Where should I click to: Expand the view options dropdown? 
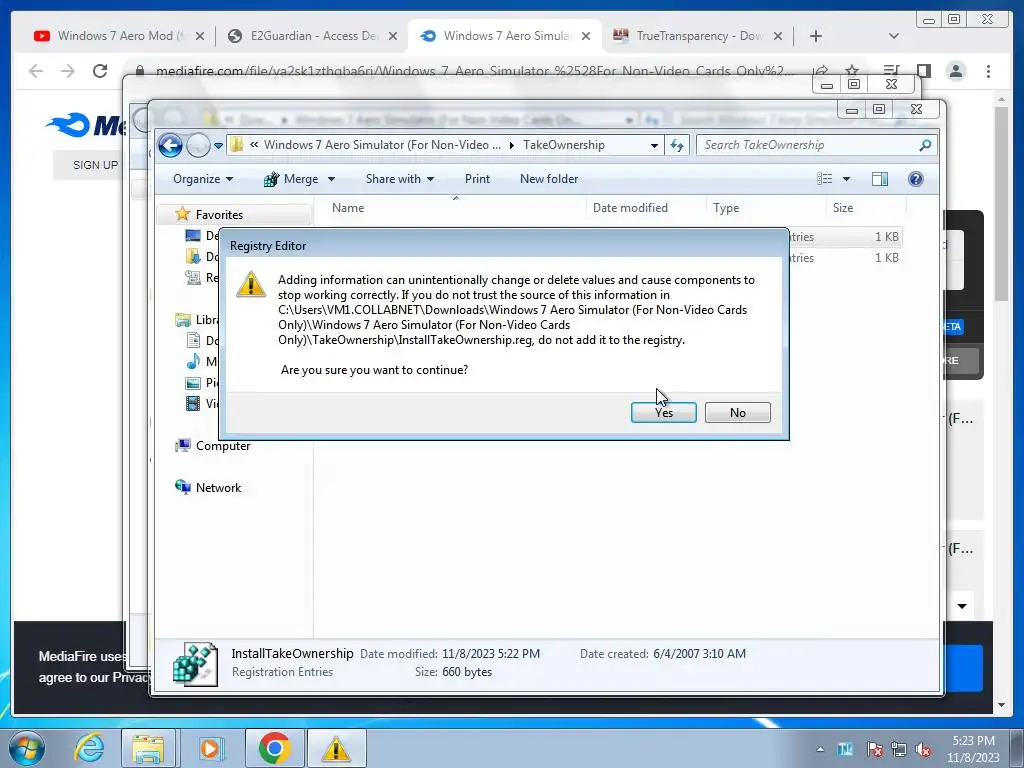846,179
